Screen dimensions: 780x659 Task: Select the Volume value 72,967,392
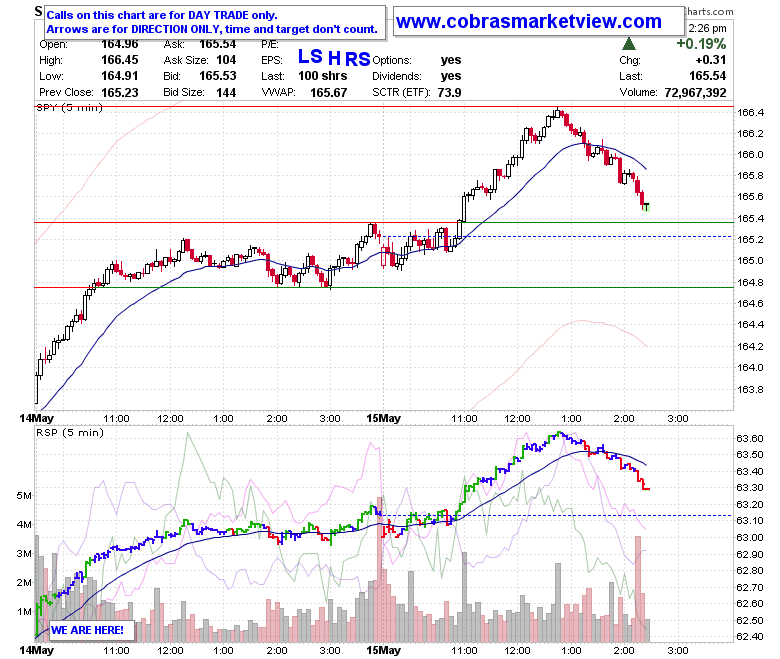[695, 93]
